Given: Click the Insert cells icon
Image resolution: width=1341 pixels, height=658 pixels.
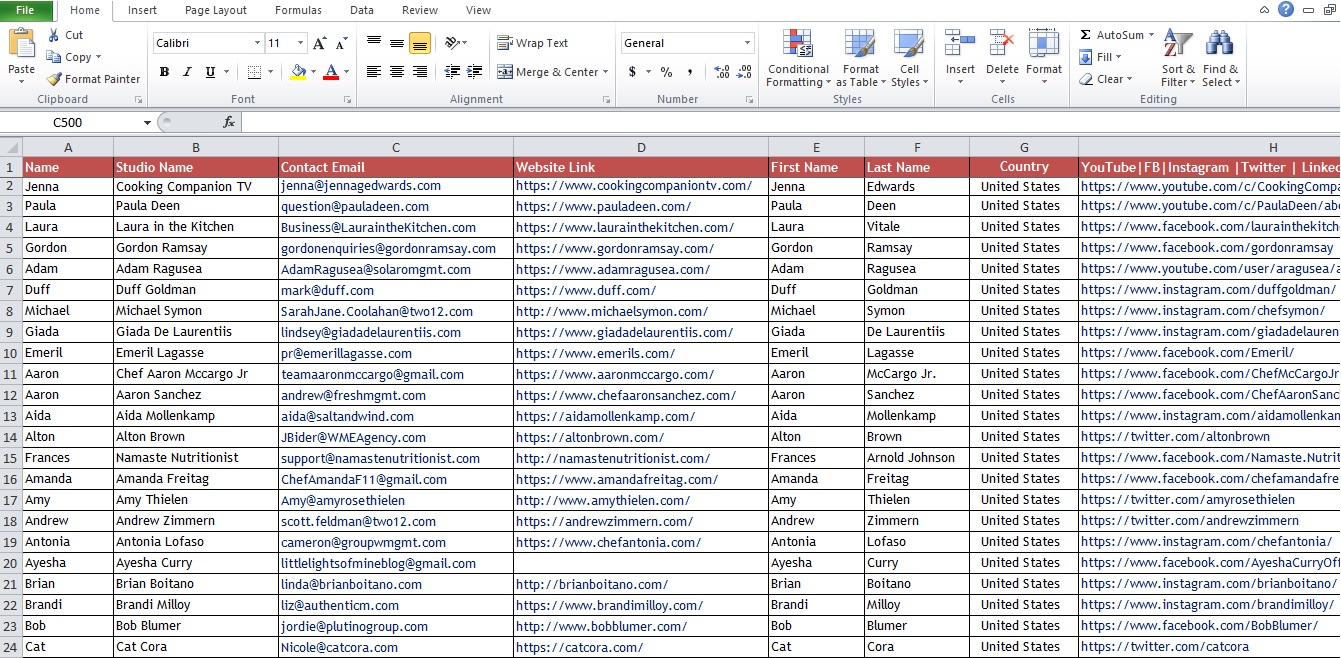Looking at the screenshot, I should coord(960,45).
